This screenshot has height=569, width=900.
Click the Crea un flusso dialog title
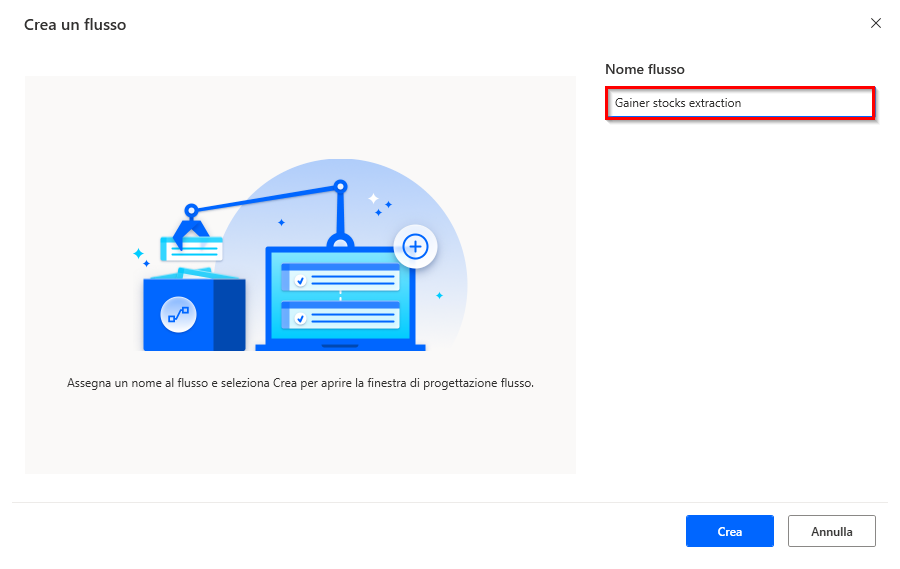pyautogui.click(x=75, y=25)
